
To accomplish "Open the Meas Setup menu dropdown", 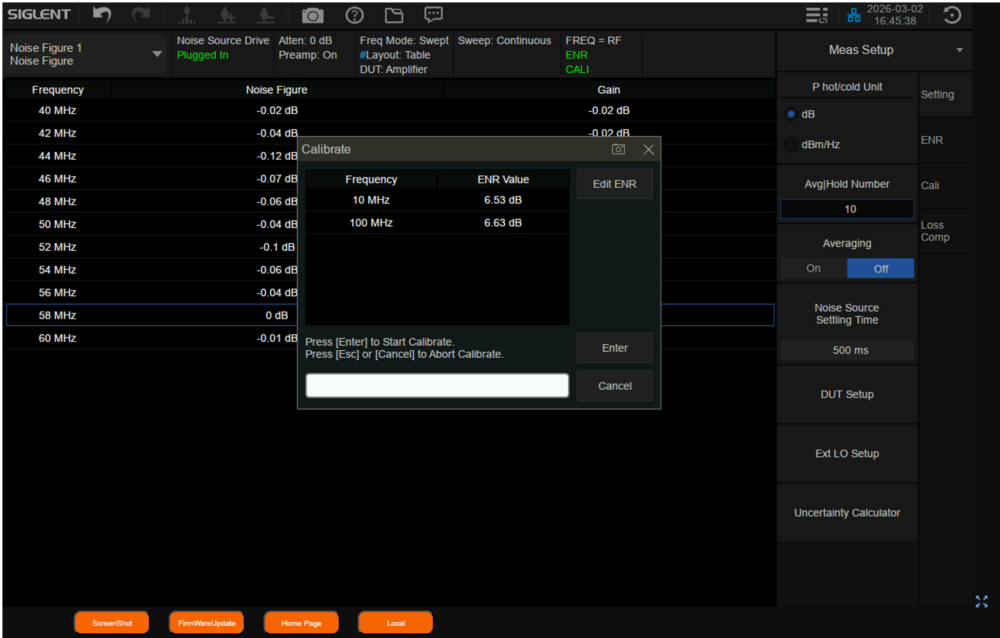I will coord(960,50).
